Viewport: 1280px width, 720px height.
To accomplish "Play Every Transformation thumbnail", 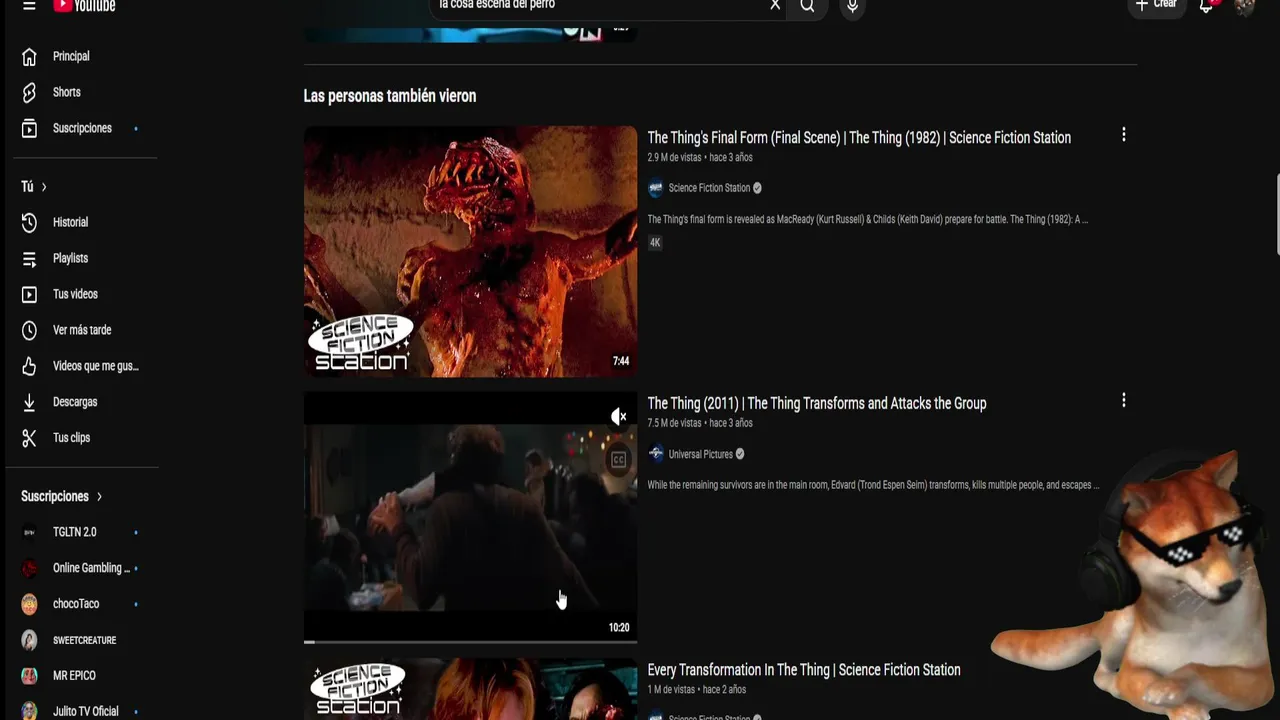I will [470, 689].
